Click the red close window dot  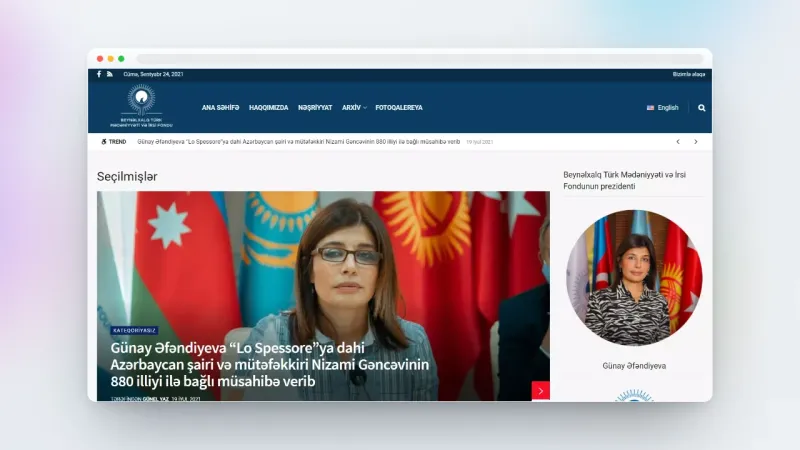tap(100, 59)
